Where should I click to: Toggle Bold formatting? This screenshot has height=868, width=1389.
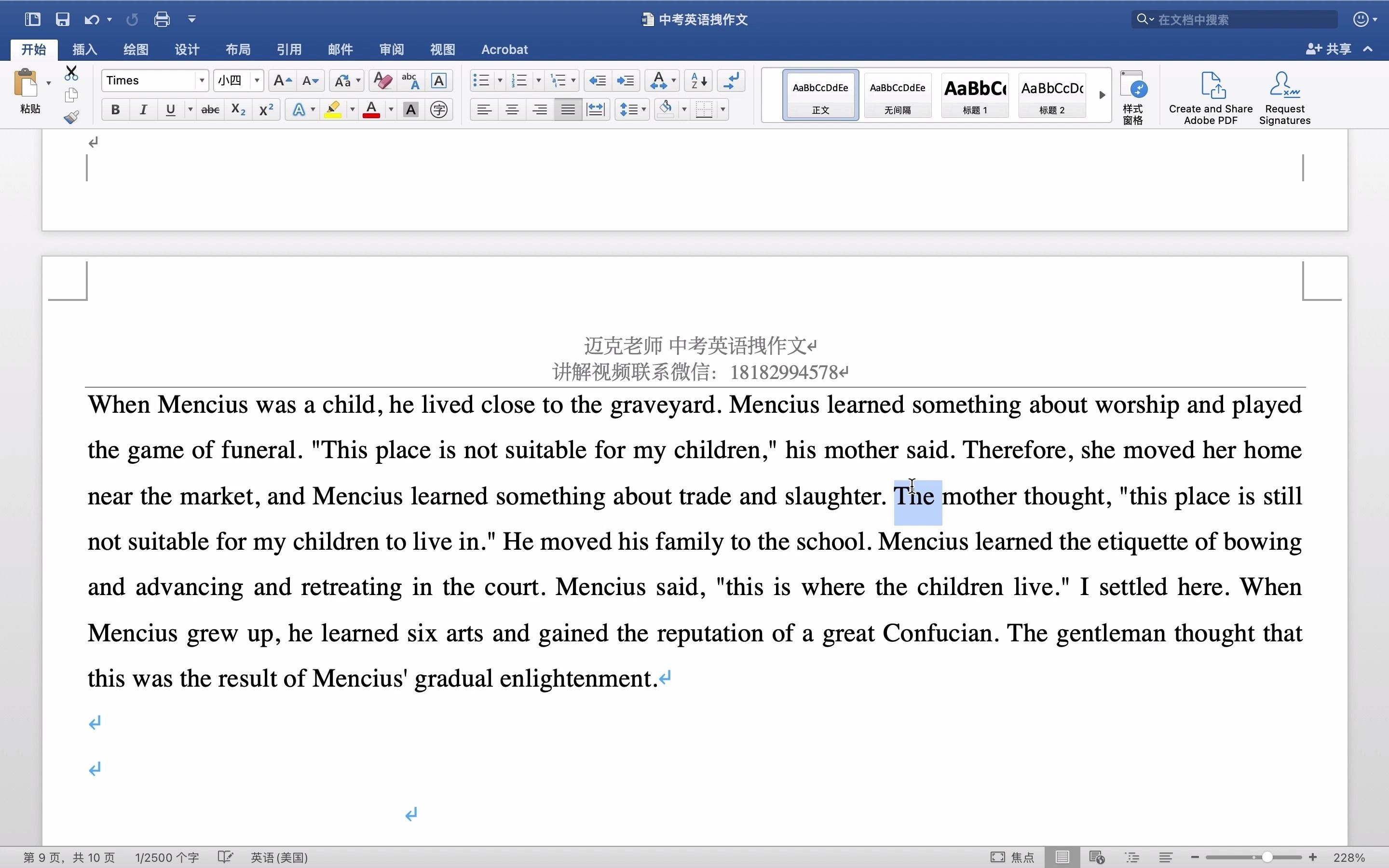(x=115, y=109)
